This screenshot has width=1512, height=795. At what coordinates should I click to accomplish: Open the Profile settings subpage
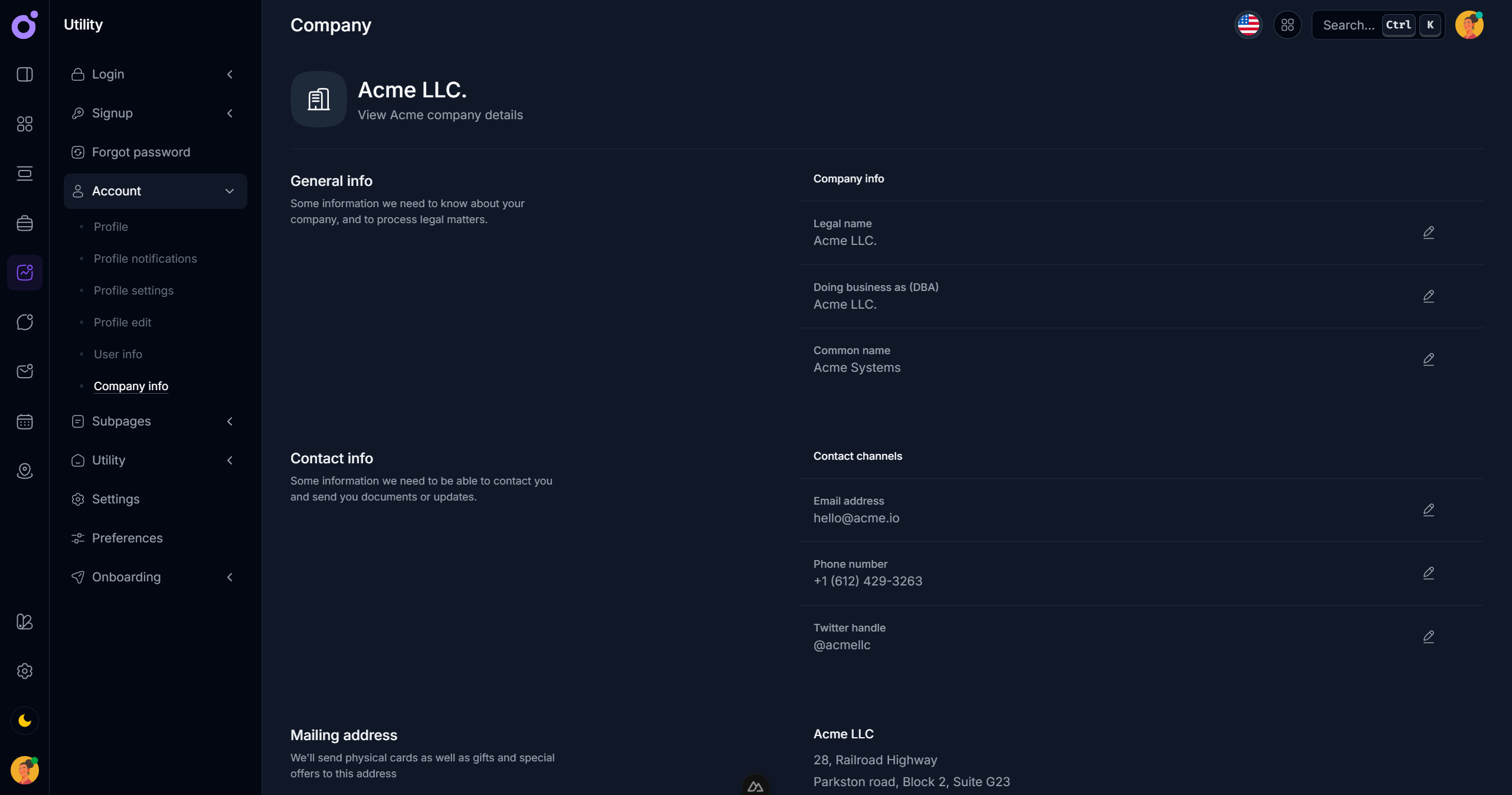click(x=133, y=290)
